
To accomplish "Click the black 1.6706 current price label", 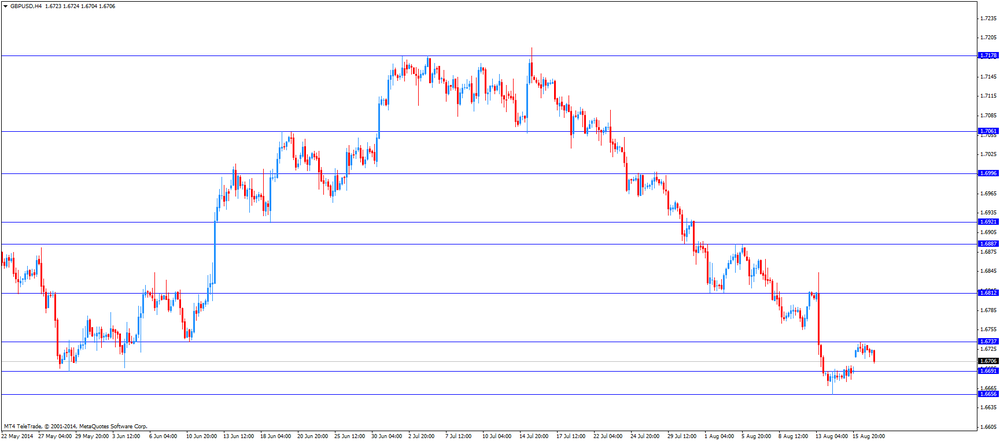I will pyautogui.click(x=987, y=361).
